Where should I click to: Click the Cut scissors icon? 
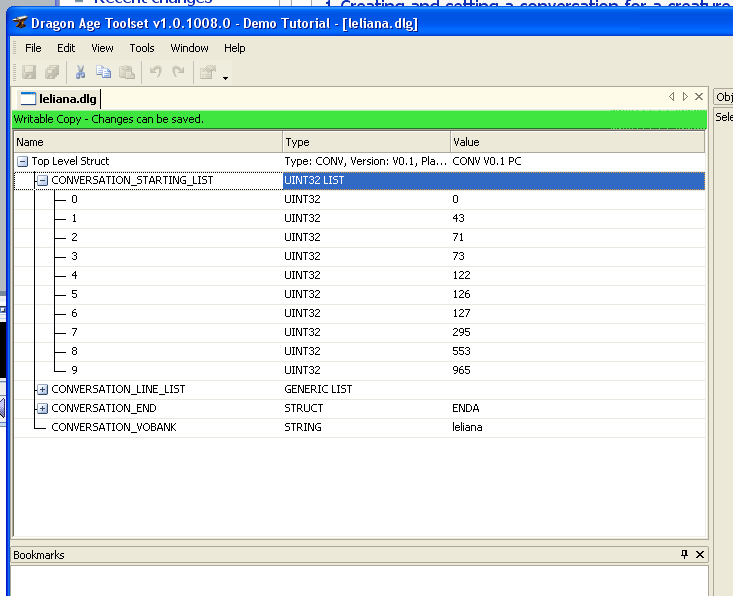point(80,72)
